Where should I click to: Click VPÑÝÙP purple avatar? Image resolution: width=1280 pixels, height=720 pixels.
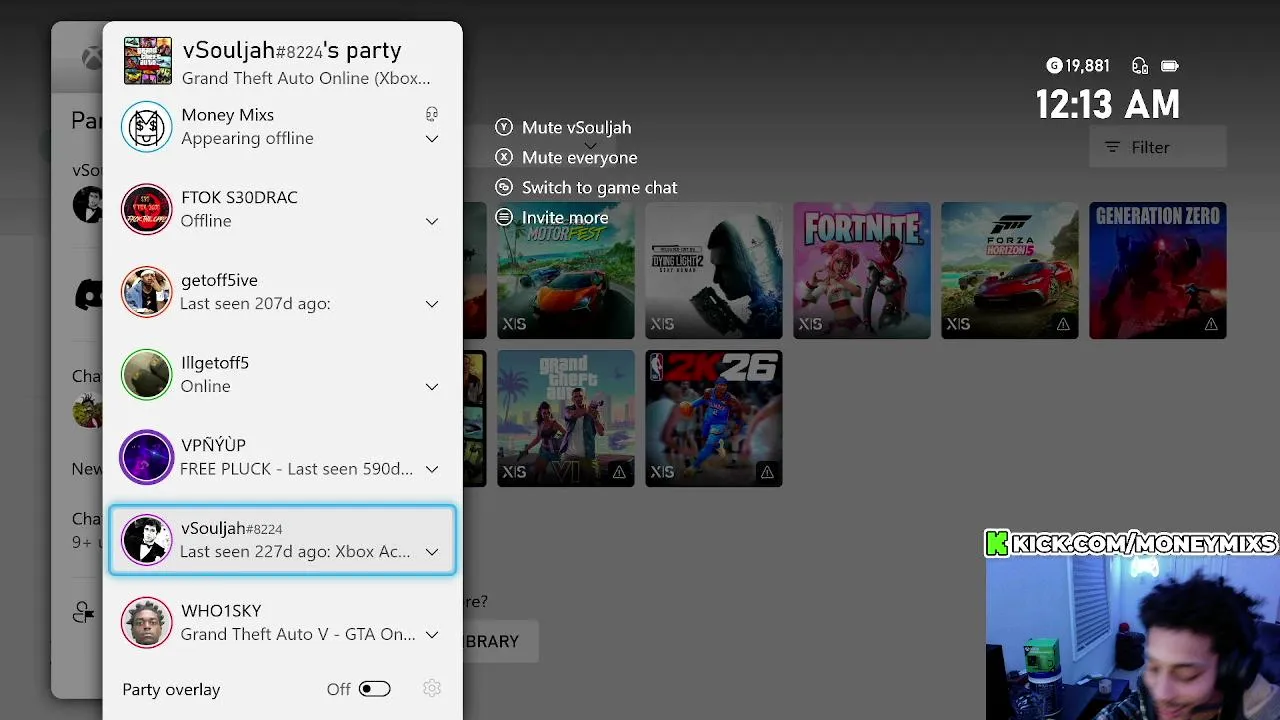pos(147,457)
